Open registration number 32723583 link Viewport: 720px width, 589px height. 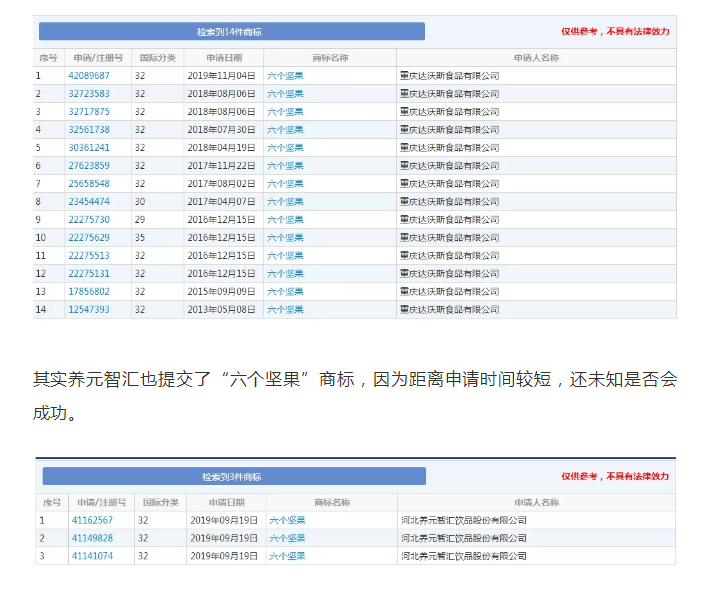coord(89,94)
